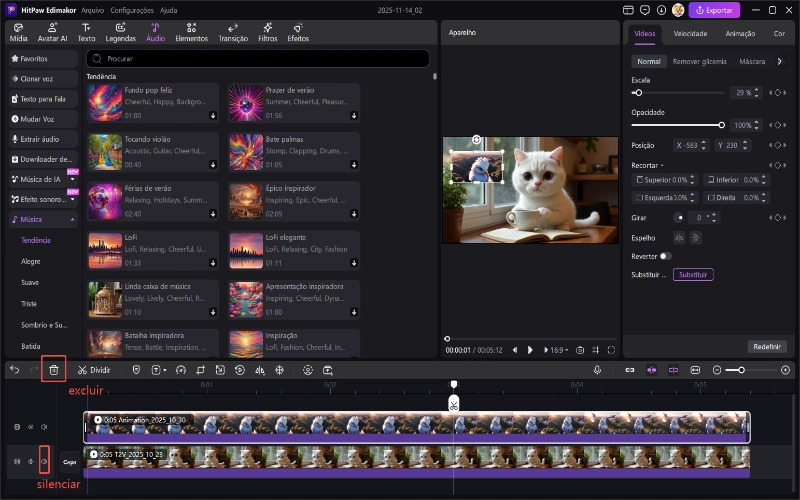Open the Efeitos tab in top toolbar
Image resolution: width=800 pixels, height=500 pixels.
[298, 32]
